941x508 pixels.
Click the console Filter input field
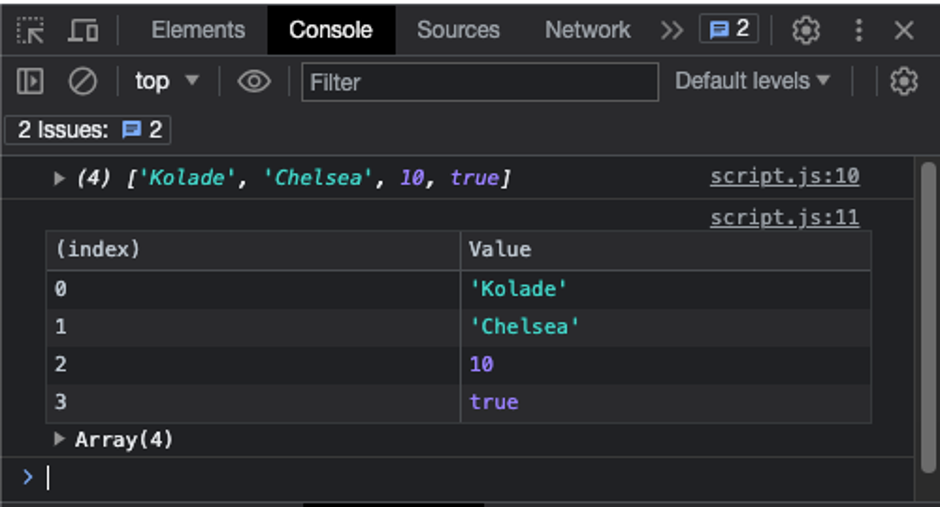(480, 82)
